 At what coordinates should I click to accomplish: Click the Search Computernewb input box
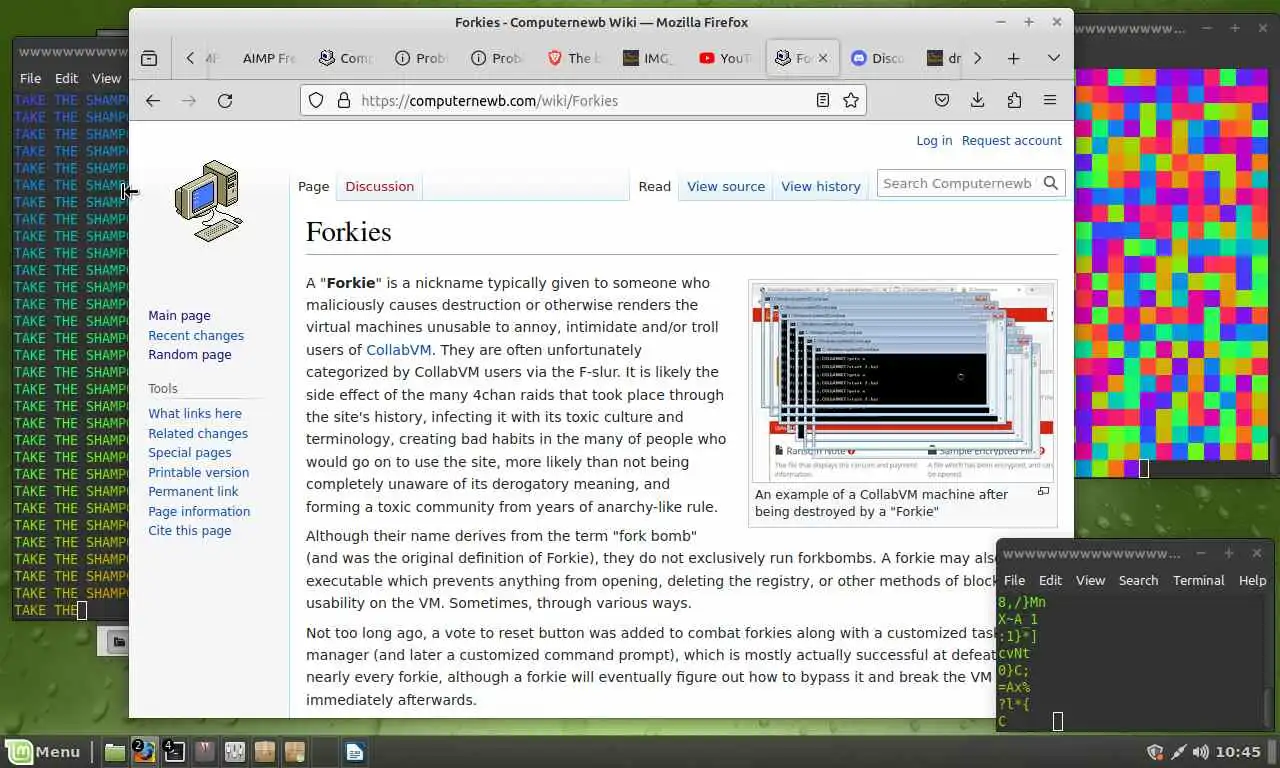(957, 183)
